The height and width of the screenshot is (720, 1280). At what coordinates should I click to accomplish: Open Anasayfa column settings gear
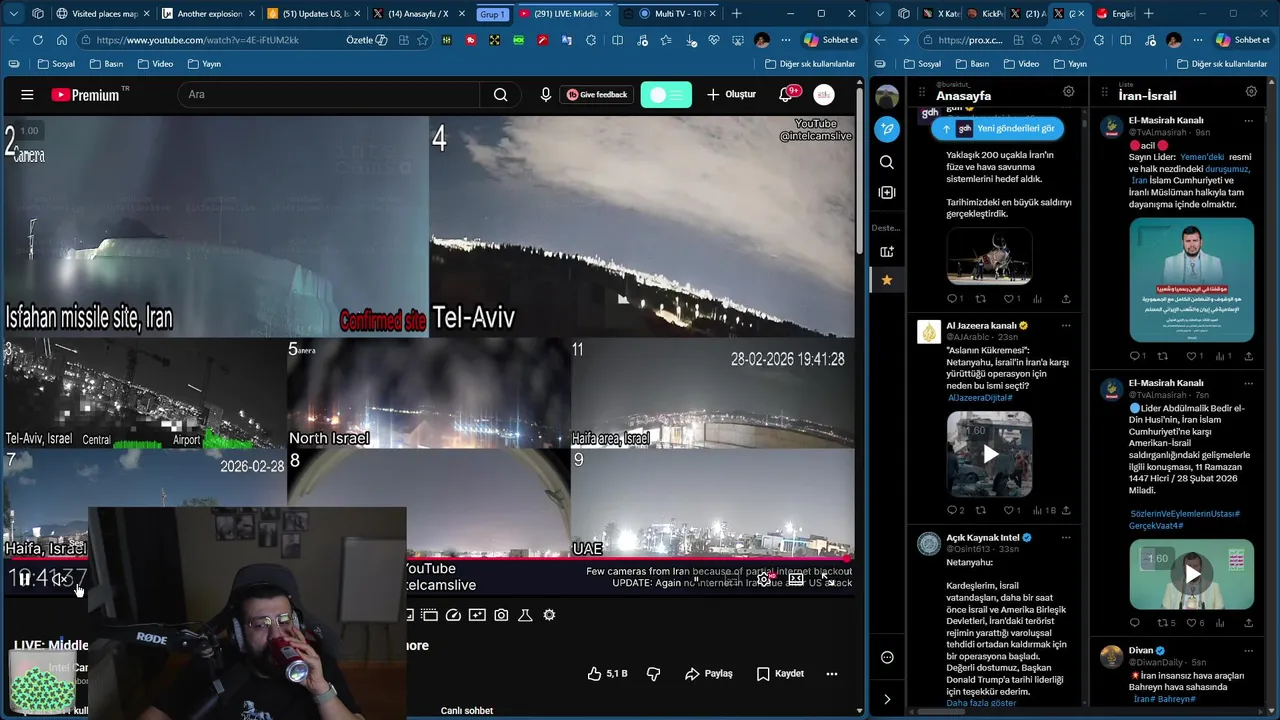tap(1068, 92)
